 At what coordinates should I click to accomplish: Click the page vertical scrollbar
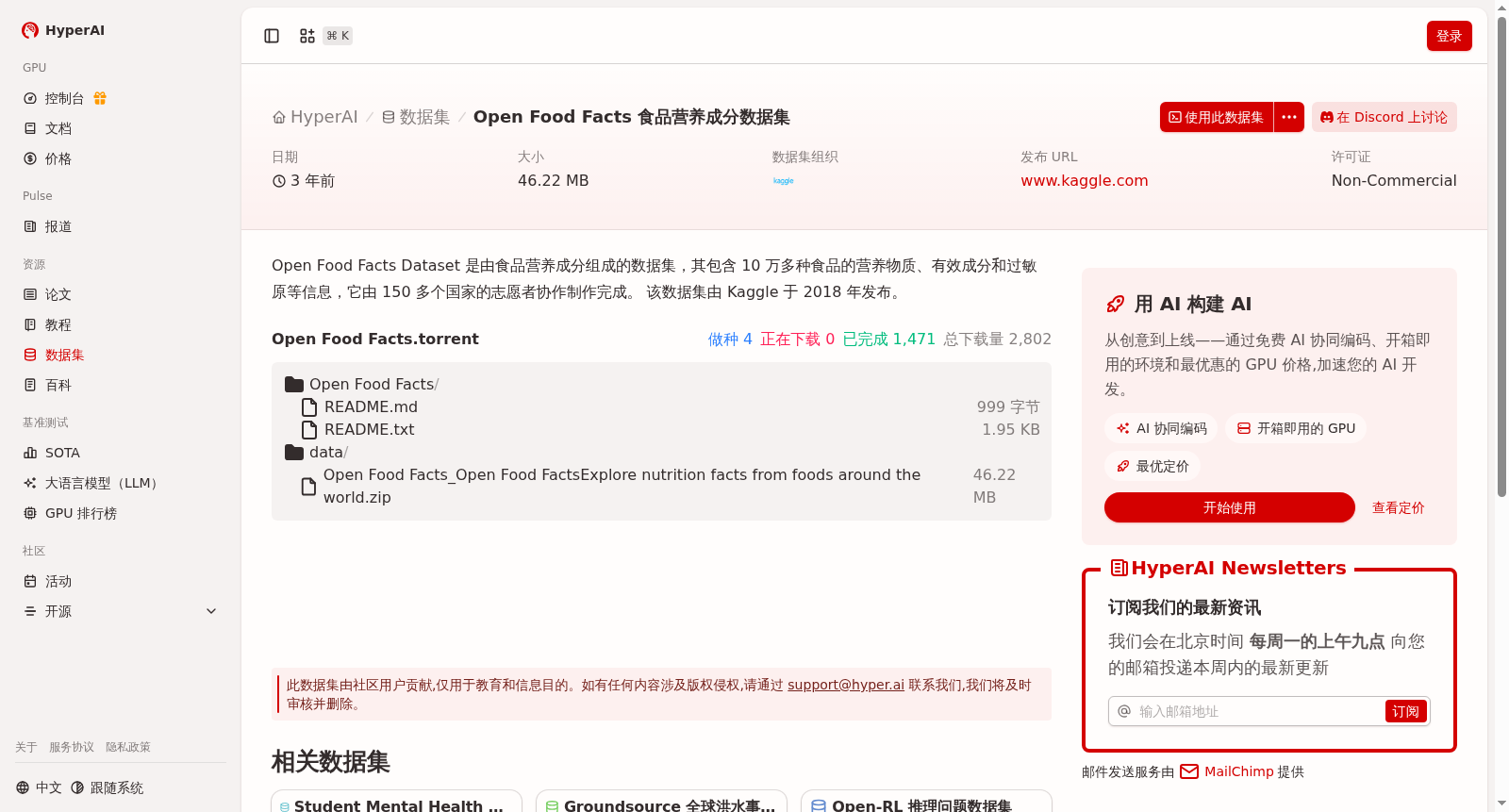pos(1501,255)
